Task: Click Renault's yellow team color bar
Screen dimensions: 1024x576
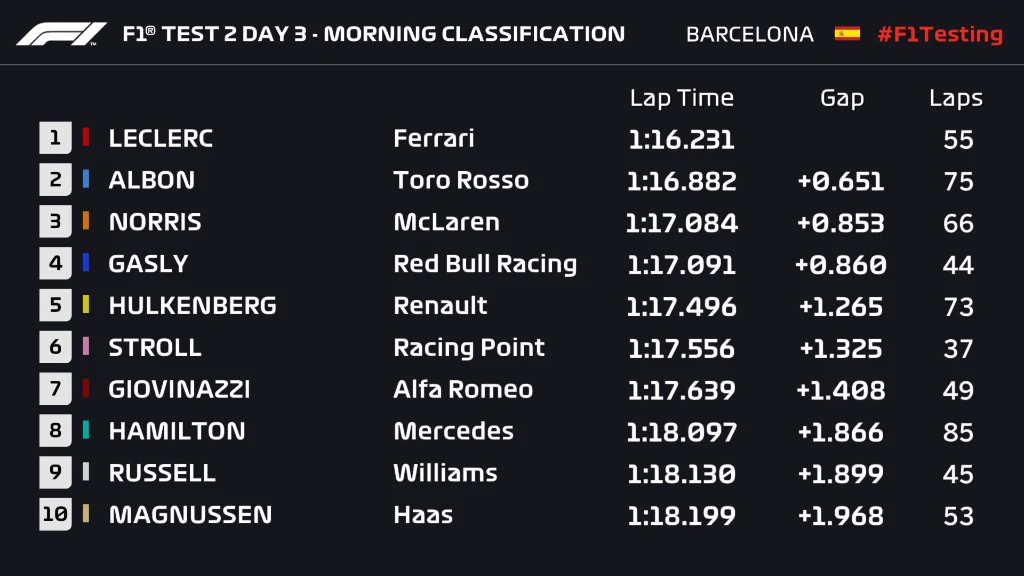Action: (x=86, y=305)
